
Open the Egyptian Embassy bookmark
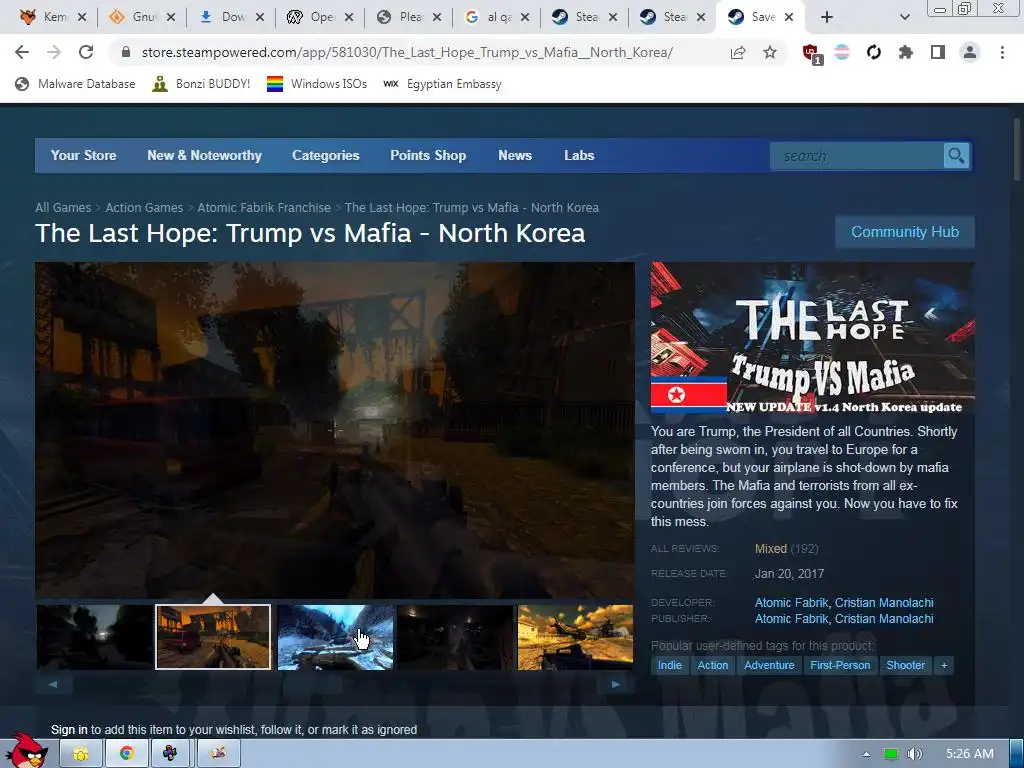click(442, 84)
